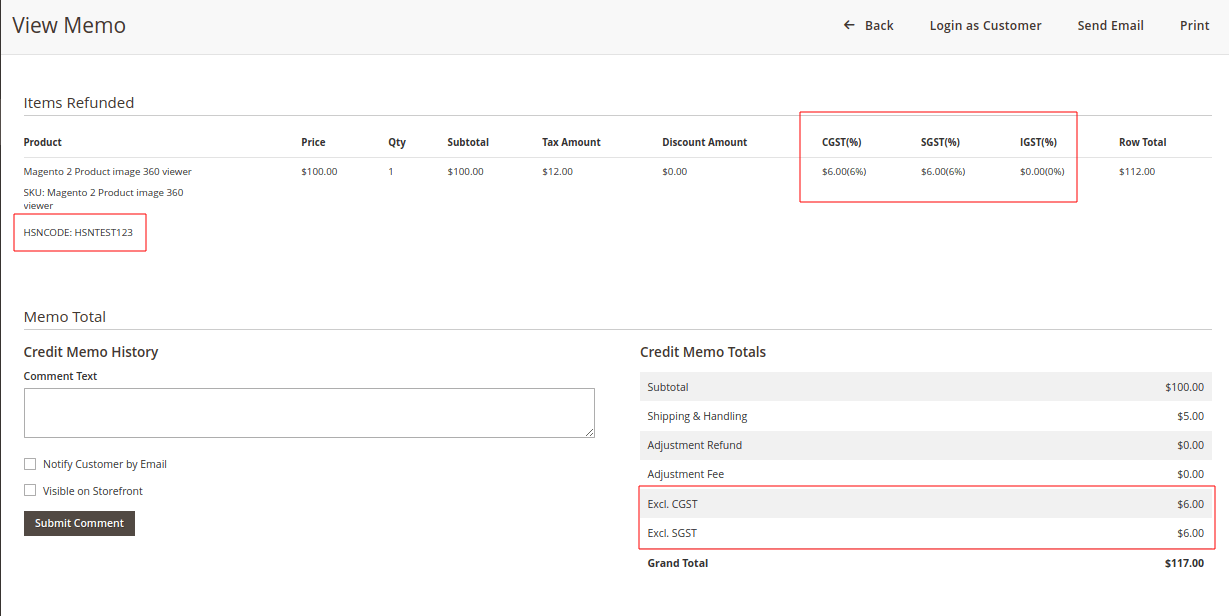
Task: Click the Back arrow icon
Action: 849,25
